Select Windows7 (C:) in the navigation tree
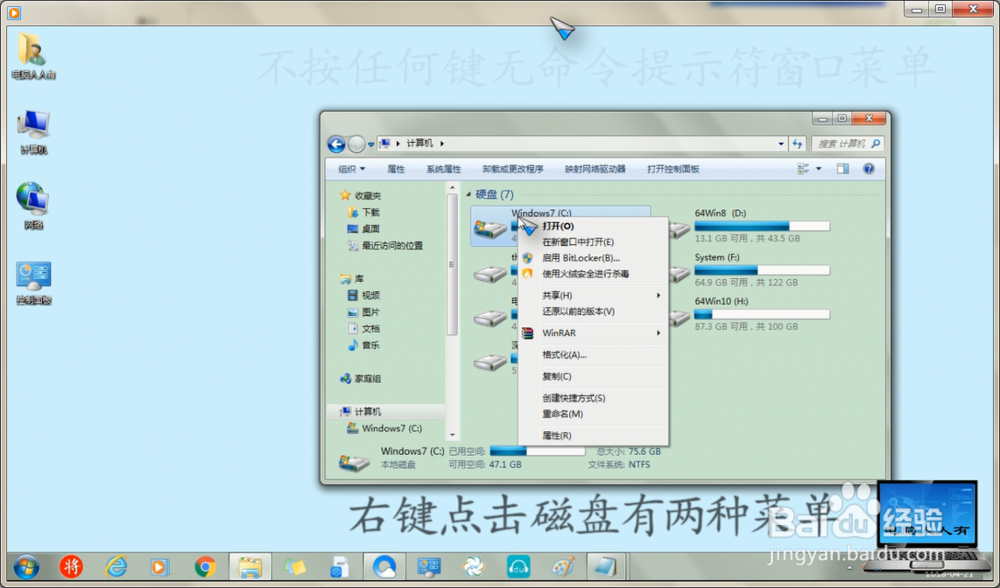Viewport: 1000px width, 588px height. point(392,429)
